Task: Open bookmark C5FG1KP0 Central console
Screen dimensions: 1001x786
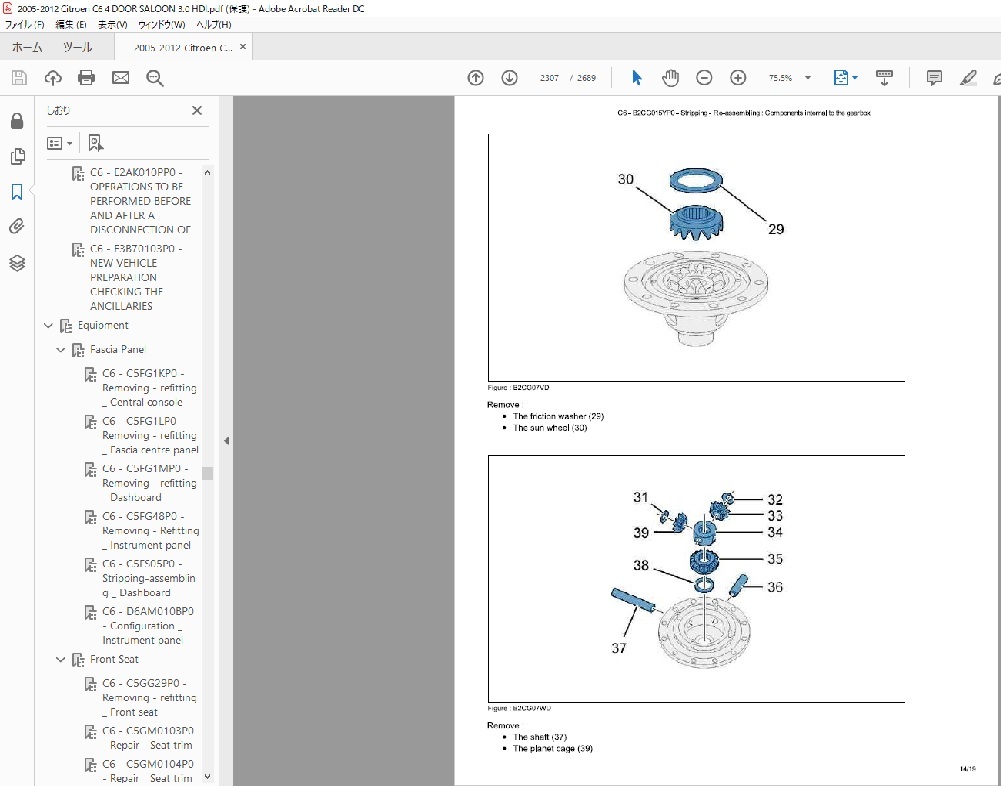Action: point(149,388)
